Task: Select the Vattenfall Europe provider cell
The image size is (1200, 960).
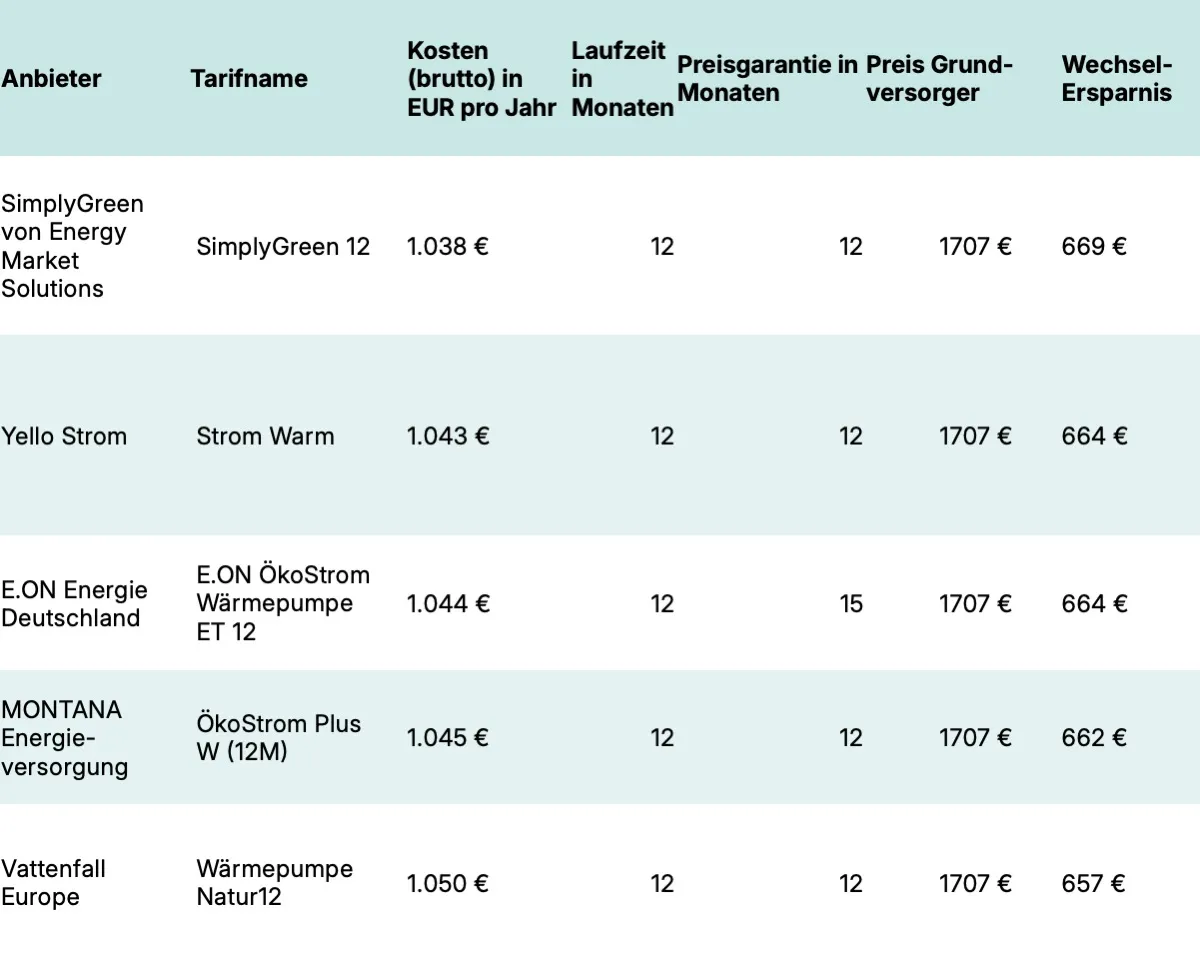Action: (53, 883)
